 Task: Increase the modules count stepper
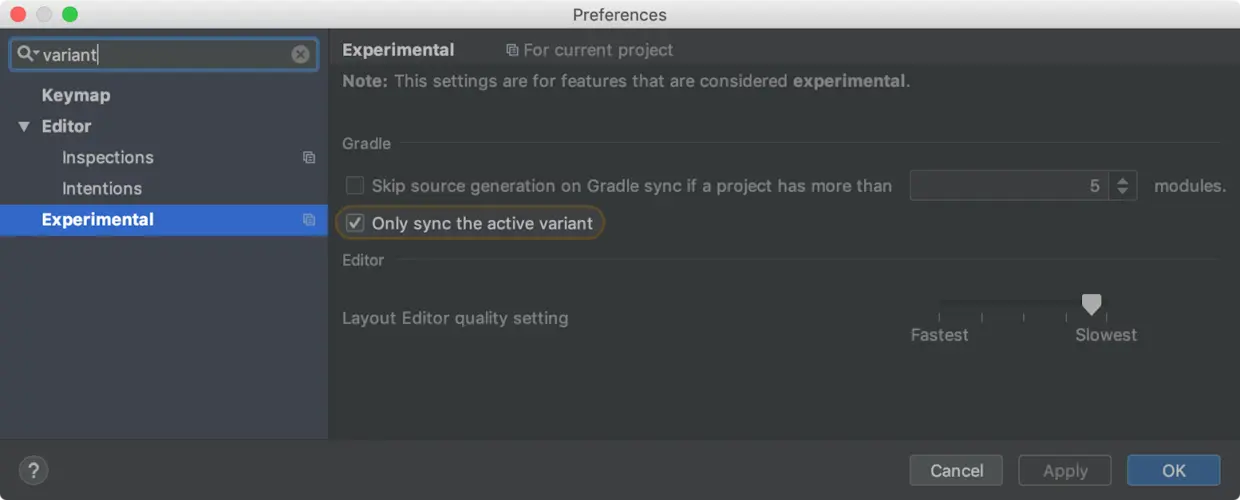click(x=1123, y=180)
